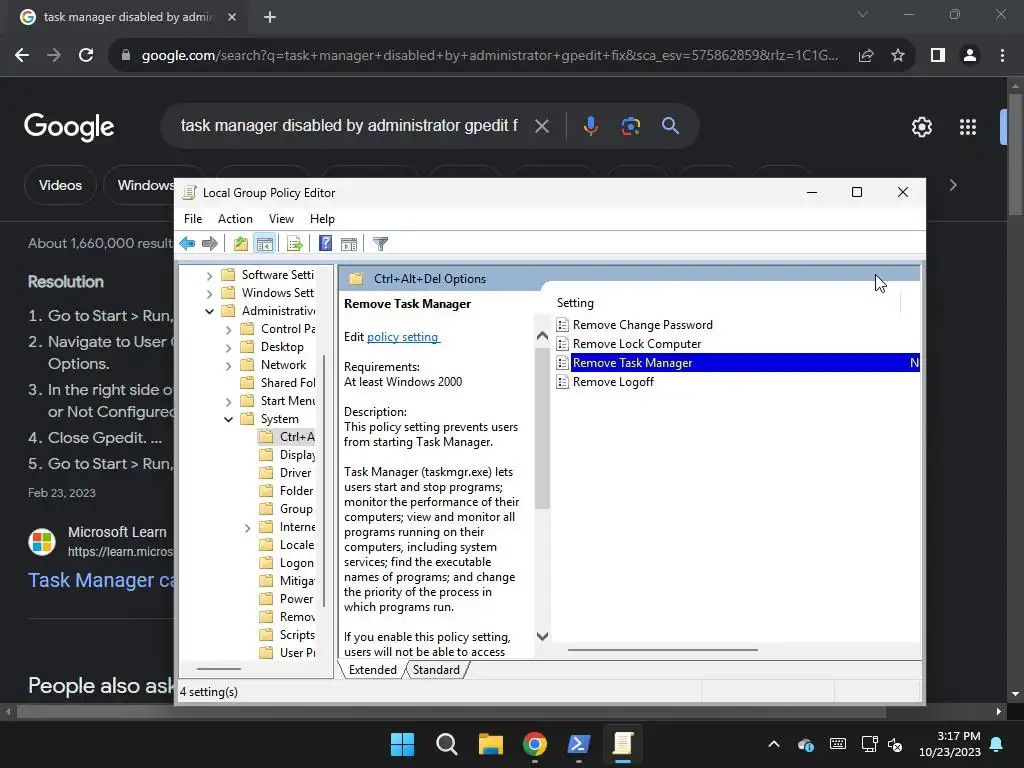Clear the Google search box

[542, 125]
